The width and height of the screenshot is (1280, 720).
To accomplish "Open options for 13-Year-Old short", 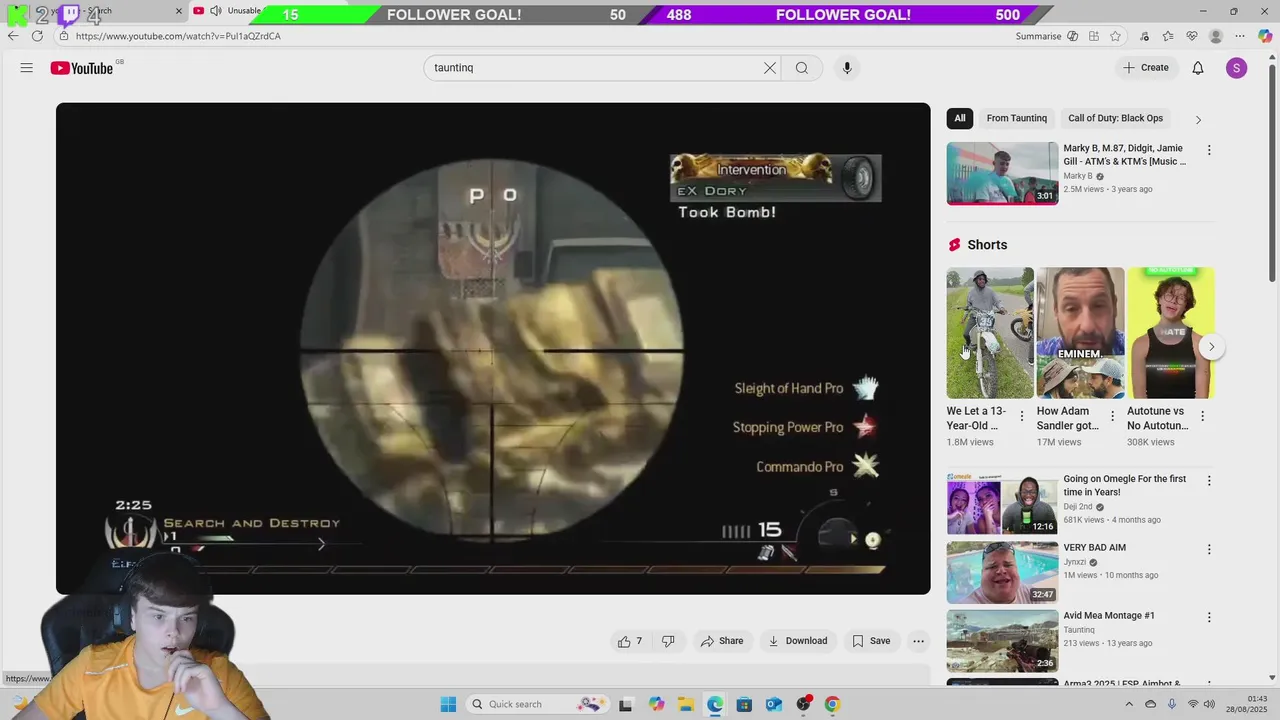I will pyautogui.click(x=1022, y=416).
